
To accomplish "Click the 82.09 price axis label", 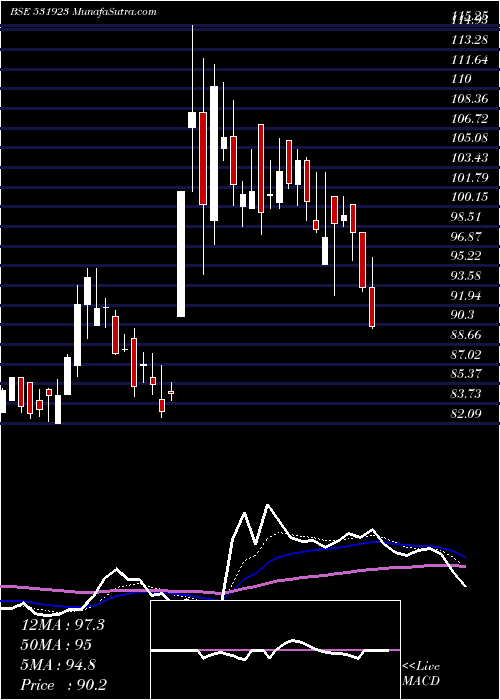I will 467,413.
